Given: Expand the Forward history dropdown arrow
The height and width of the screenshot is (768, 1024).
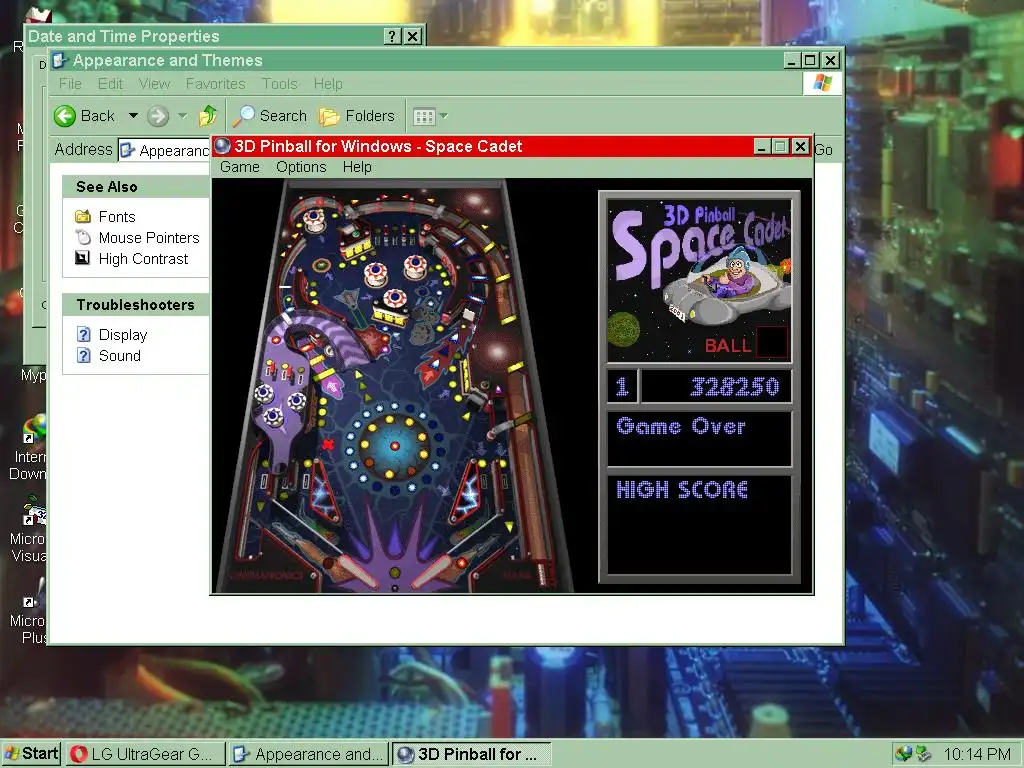Looking at the screenshot, I should click(x=183, y=116).
